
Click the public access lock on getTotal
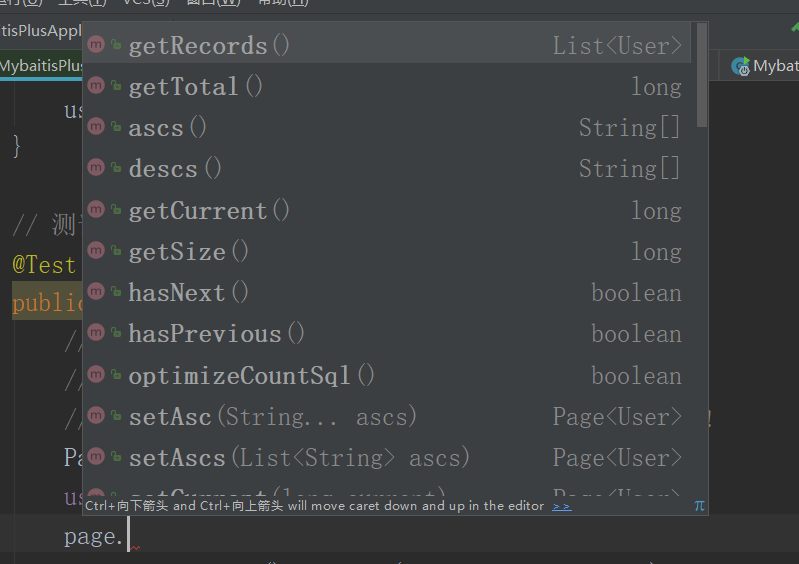117,86
